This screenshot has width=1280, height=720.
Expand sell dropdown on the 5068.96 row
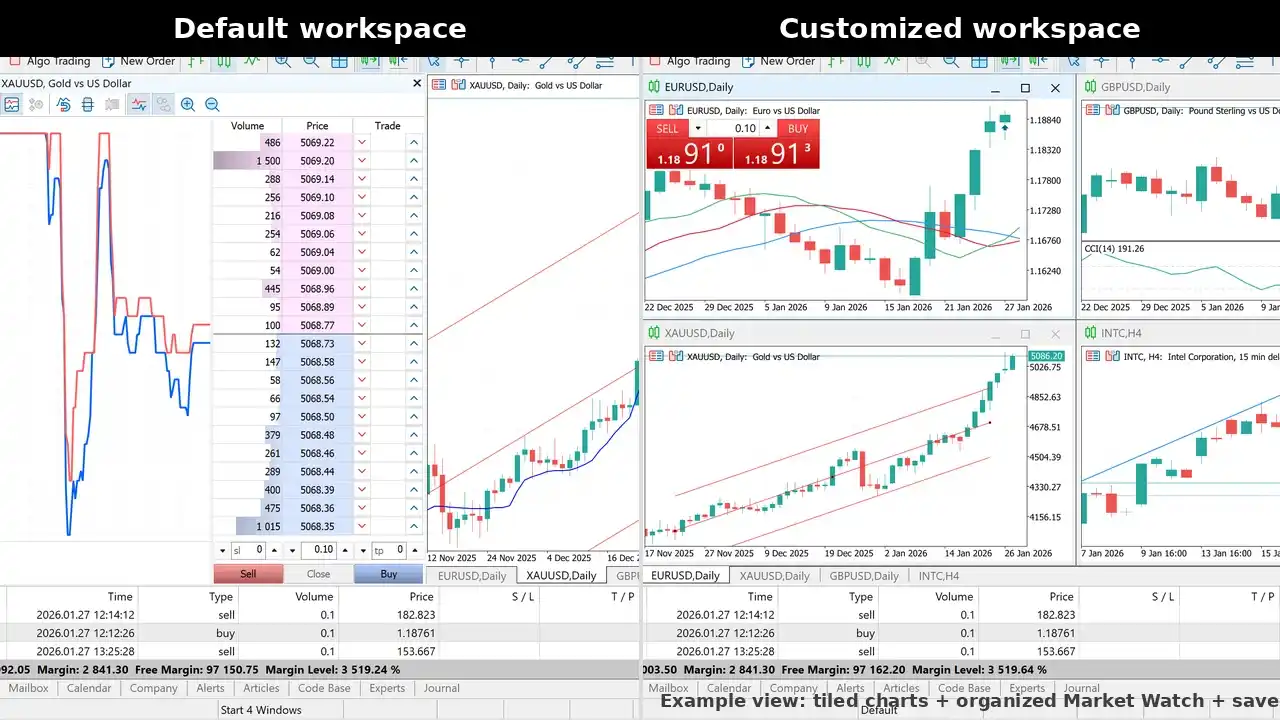pyautogui.click(x=362, y=289)
